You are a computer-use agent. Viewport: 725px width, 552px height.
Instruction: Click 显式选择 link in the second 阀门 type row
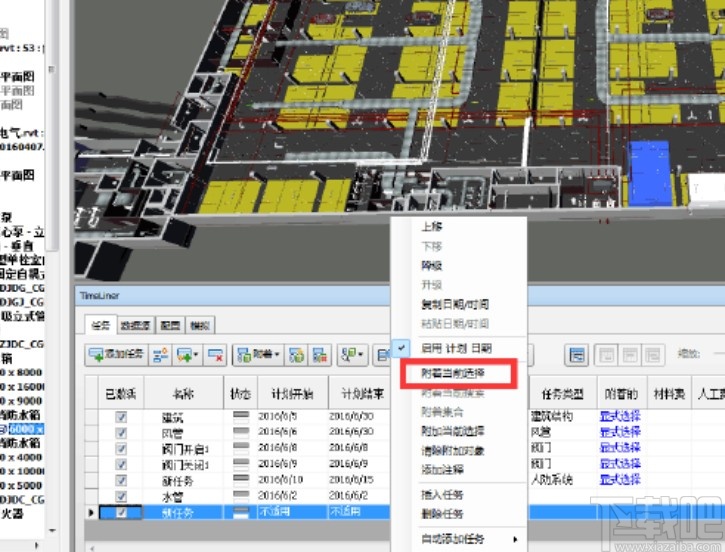(620, 463)
